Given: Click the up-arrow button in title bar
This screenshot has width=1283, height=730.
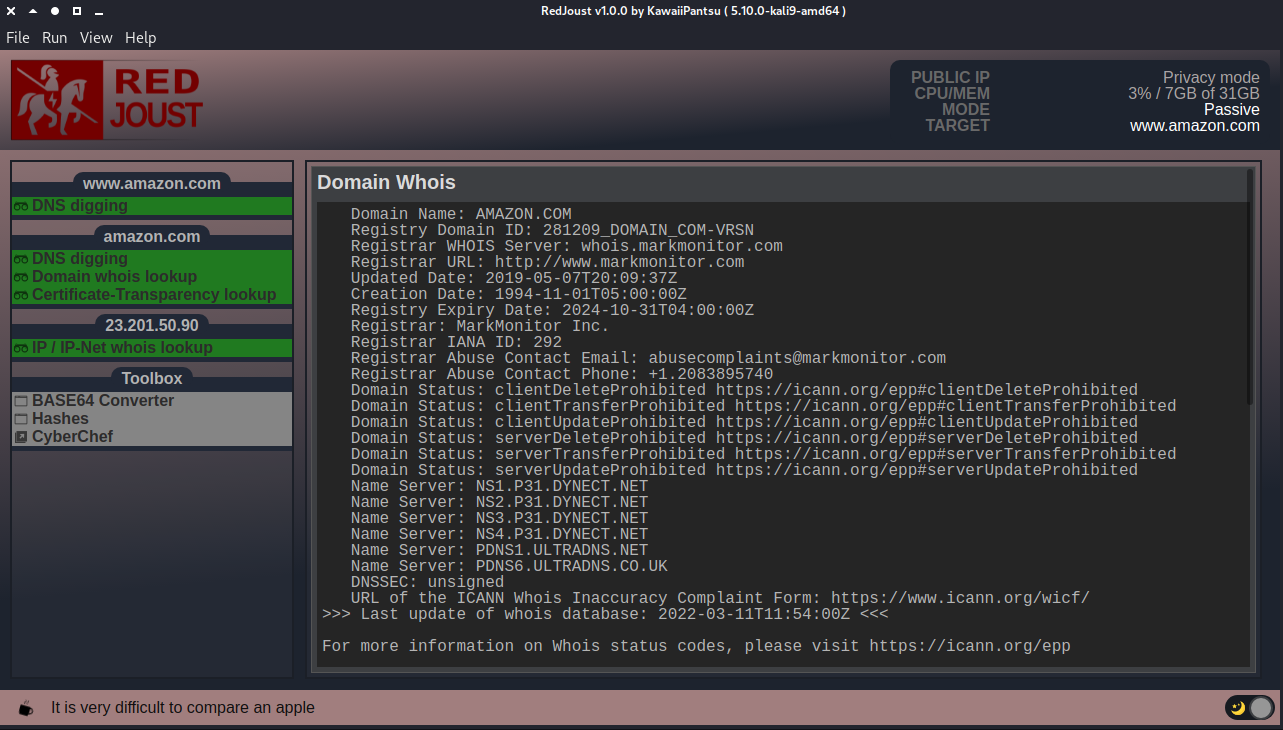Looking at the screenshot, I should coord(32,11).
